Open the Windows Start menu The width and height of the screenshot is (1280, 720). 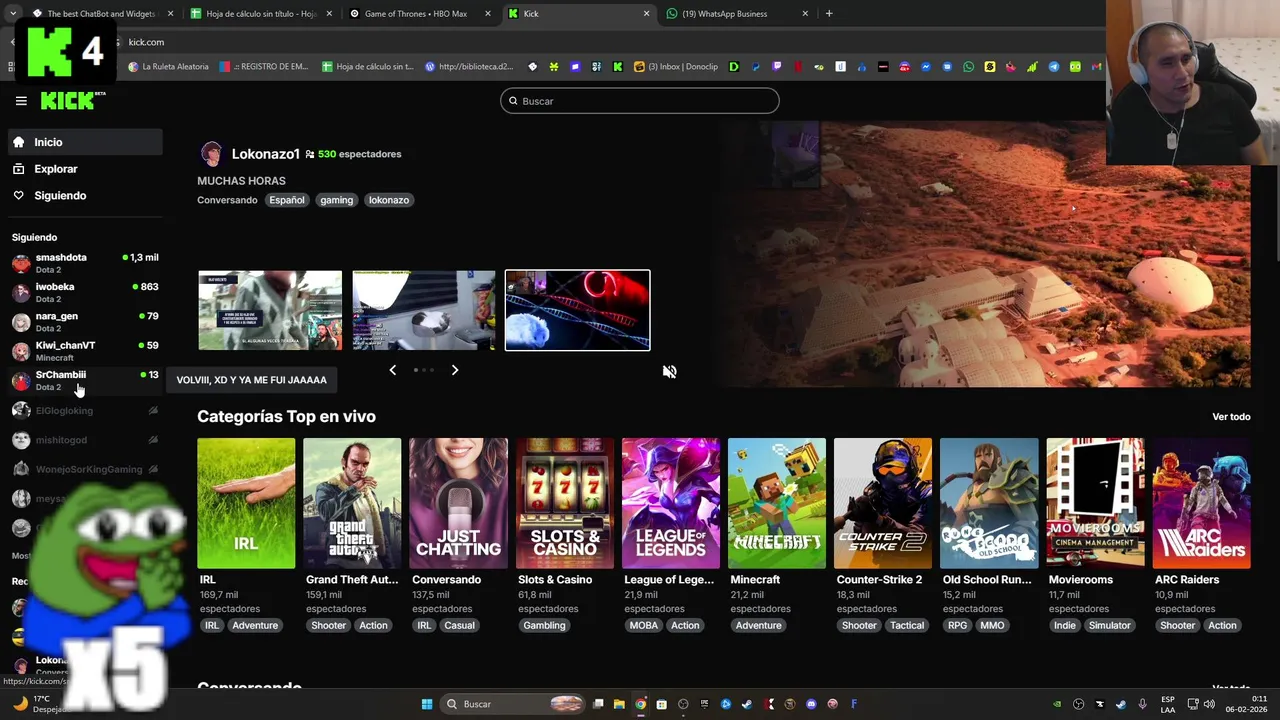pos(427,704)
